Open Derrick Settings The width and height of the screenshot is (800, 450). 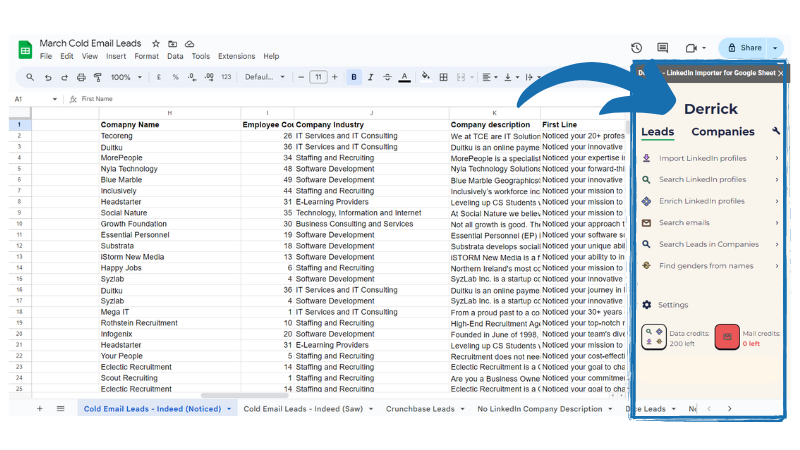665,305
